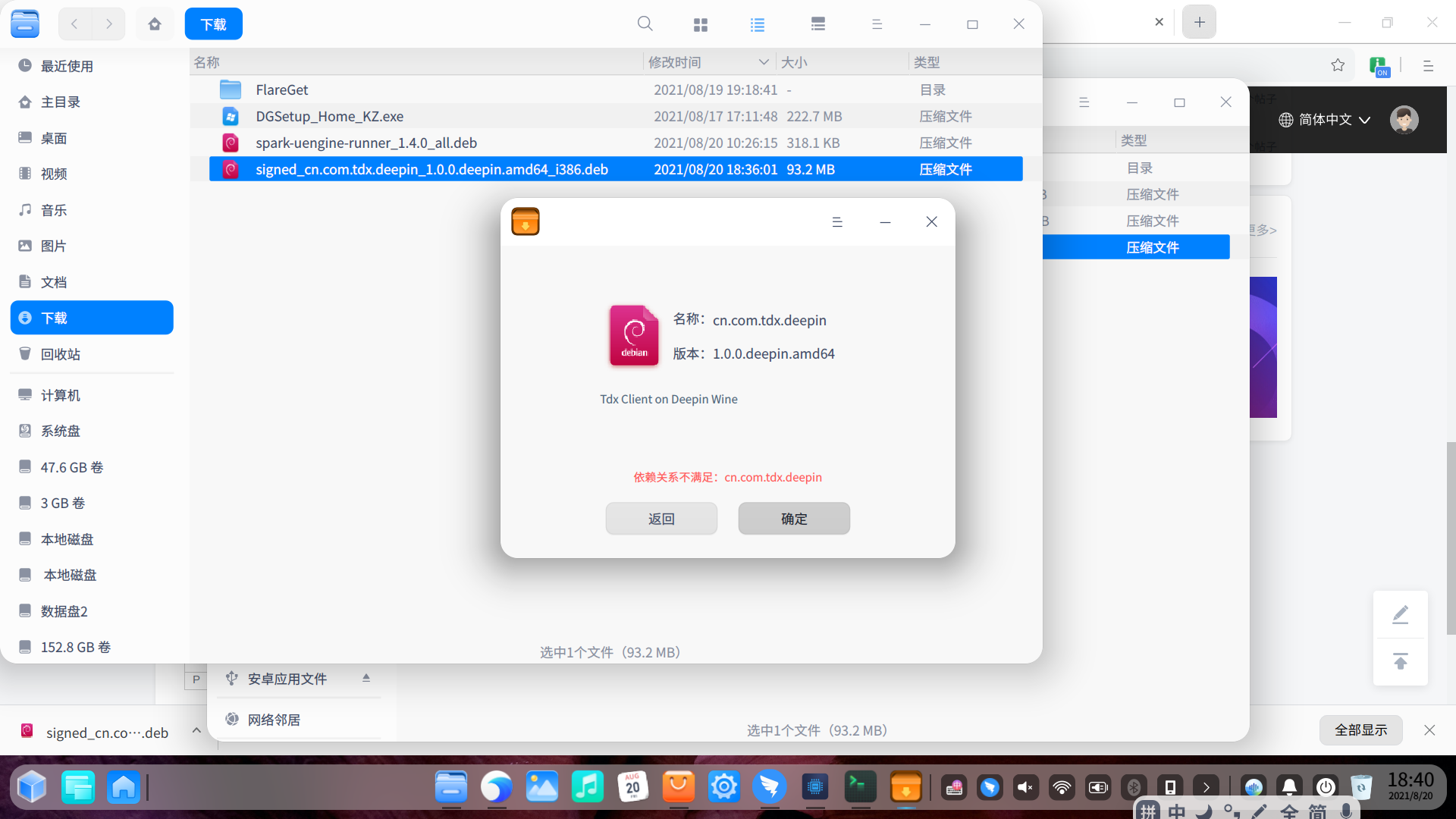Viewport: 1456px width, 819px height.
Task: Open the file manager's hamburger menu
Action: point(877,24)
